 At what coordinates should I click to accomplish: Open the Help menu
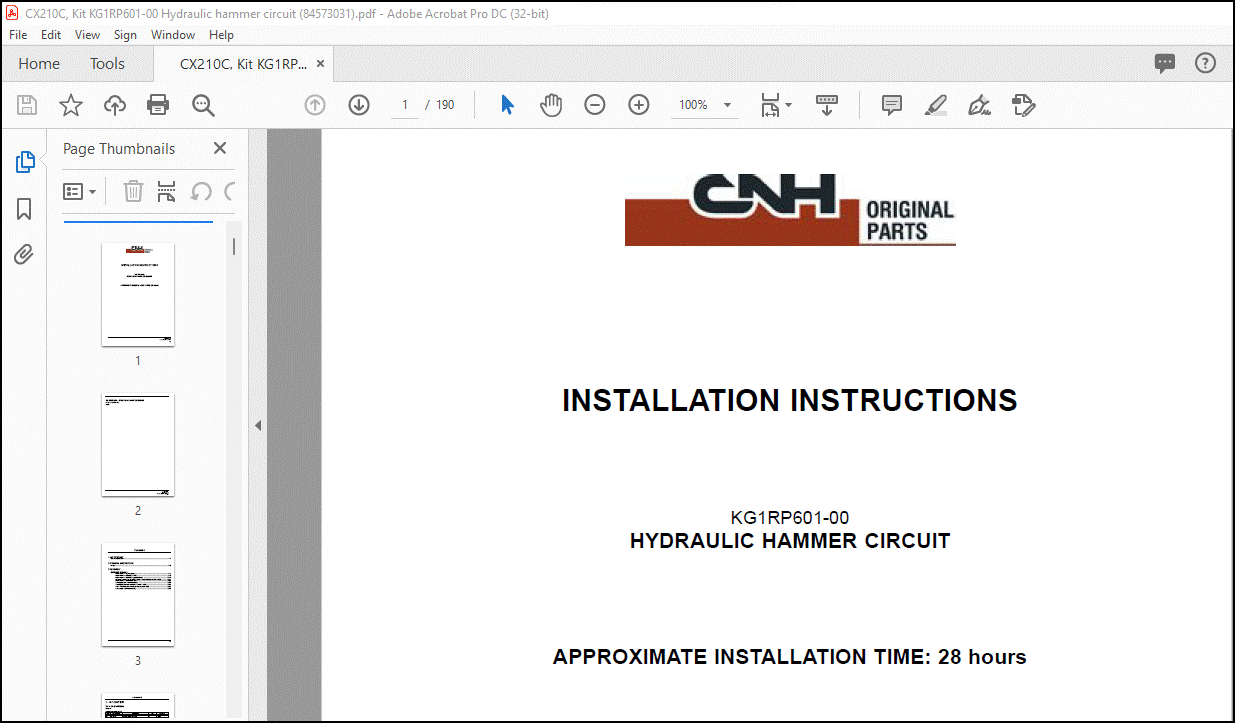[x=221, y=35]
